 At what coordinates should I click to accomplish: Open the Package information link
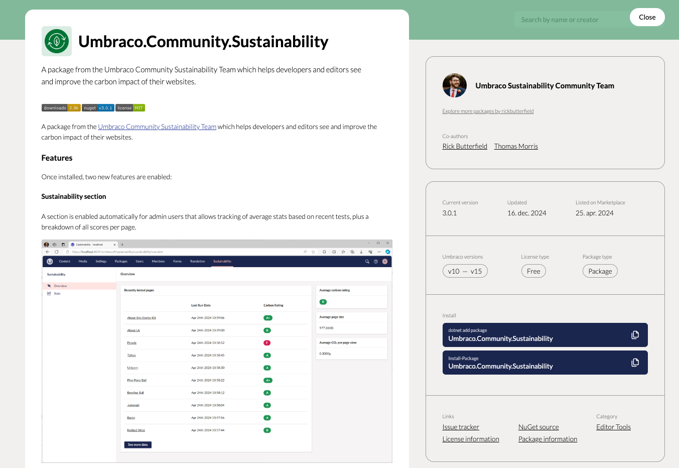coord(547,439)
